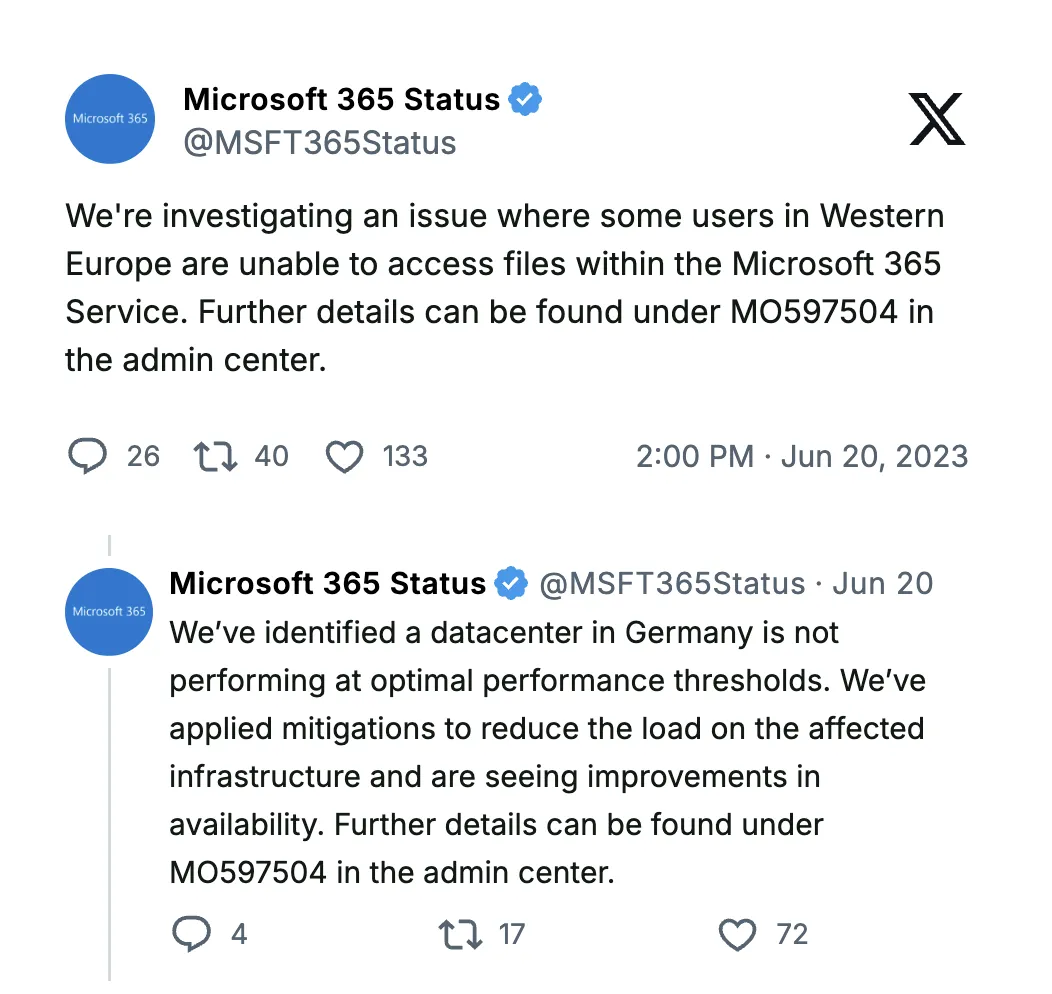
Task: Open the follow-up tweet's profile avatar
Action: [109, 612]
